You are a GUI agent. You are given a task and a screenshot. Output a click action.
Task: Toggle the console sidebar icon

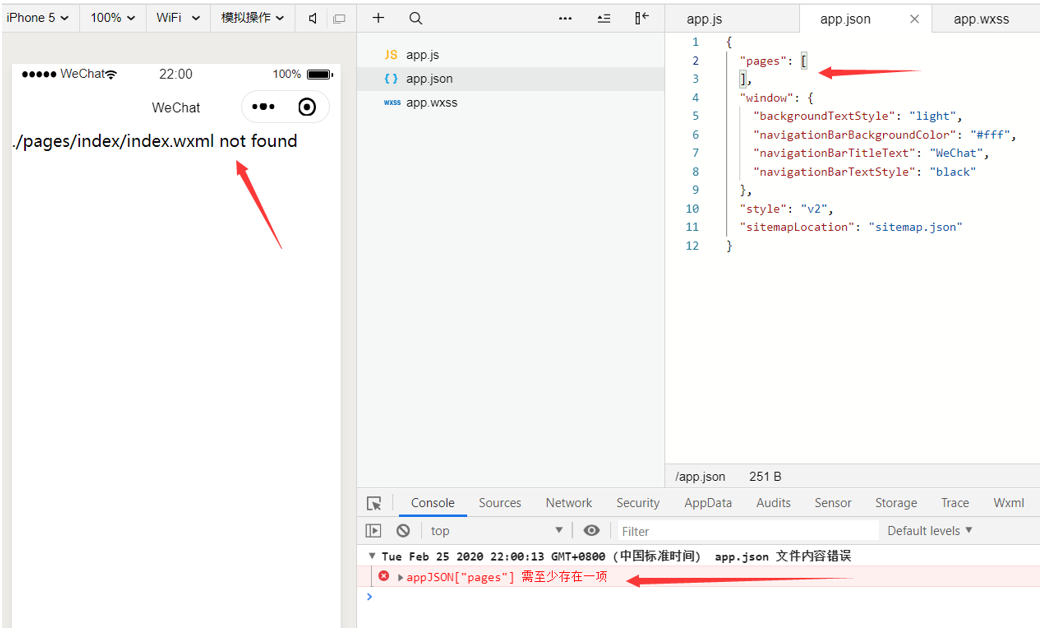[373, 531]
